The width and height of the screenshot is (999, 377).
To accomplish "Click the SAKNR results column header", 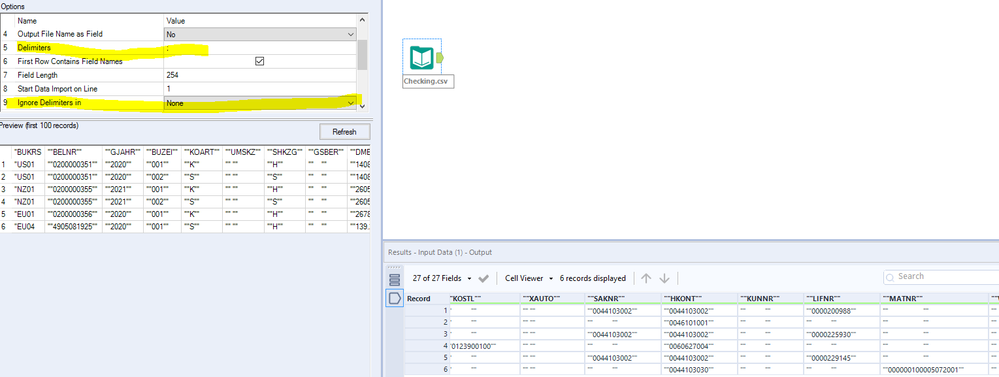I will (622, 298).
